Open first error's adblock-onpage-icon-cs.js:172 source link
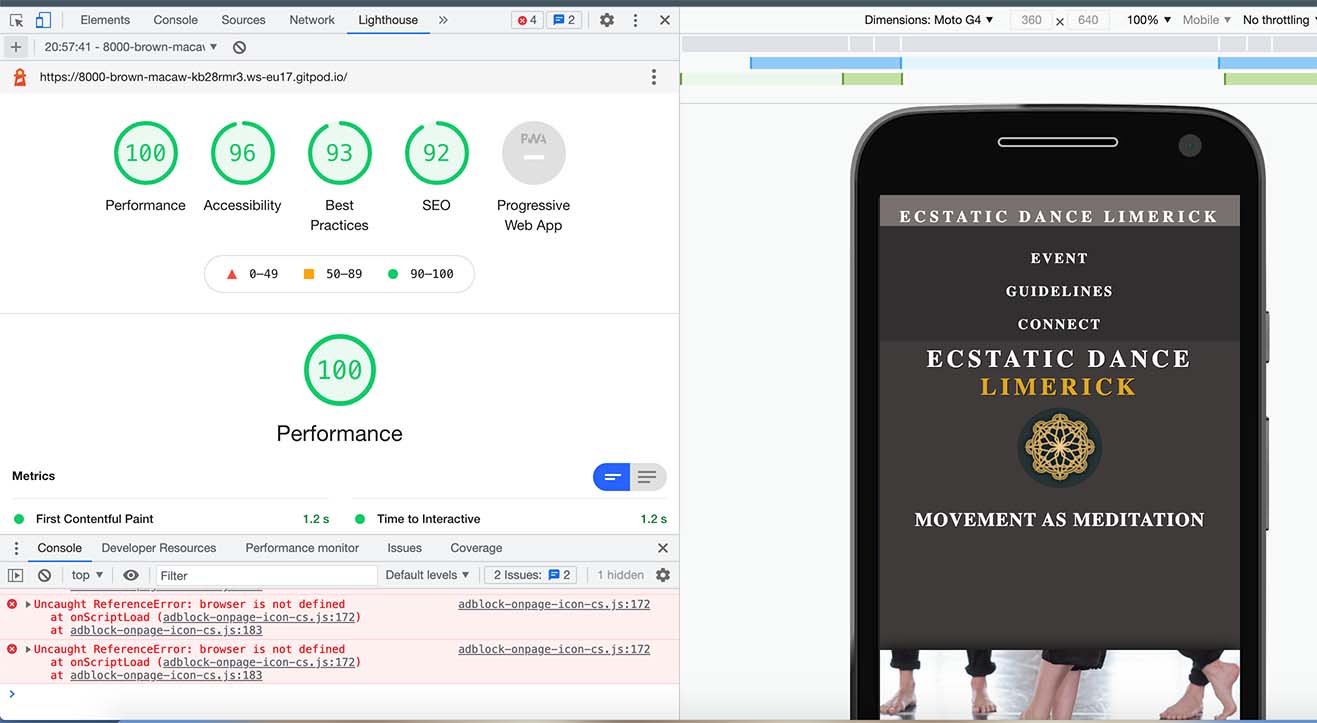This screenshot has height=723, width=1317. click(554, 604)
